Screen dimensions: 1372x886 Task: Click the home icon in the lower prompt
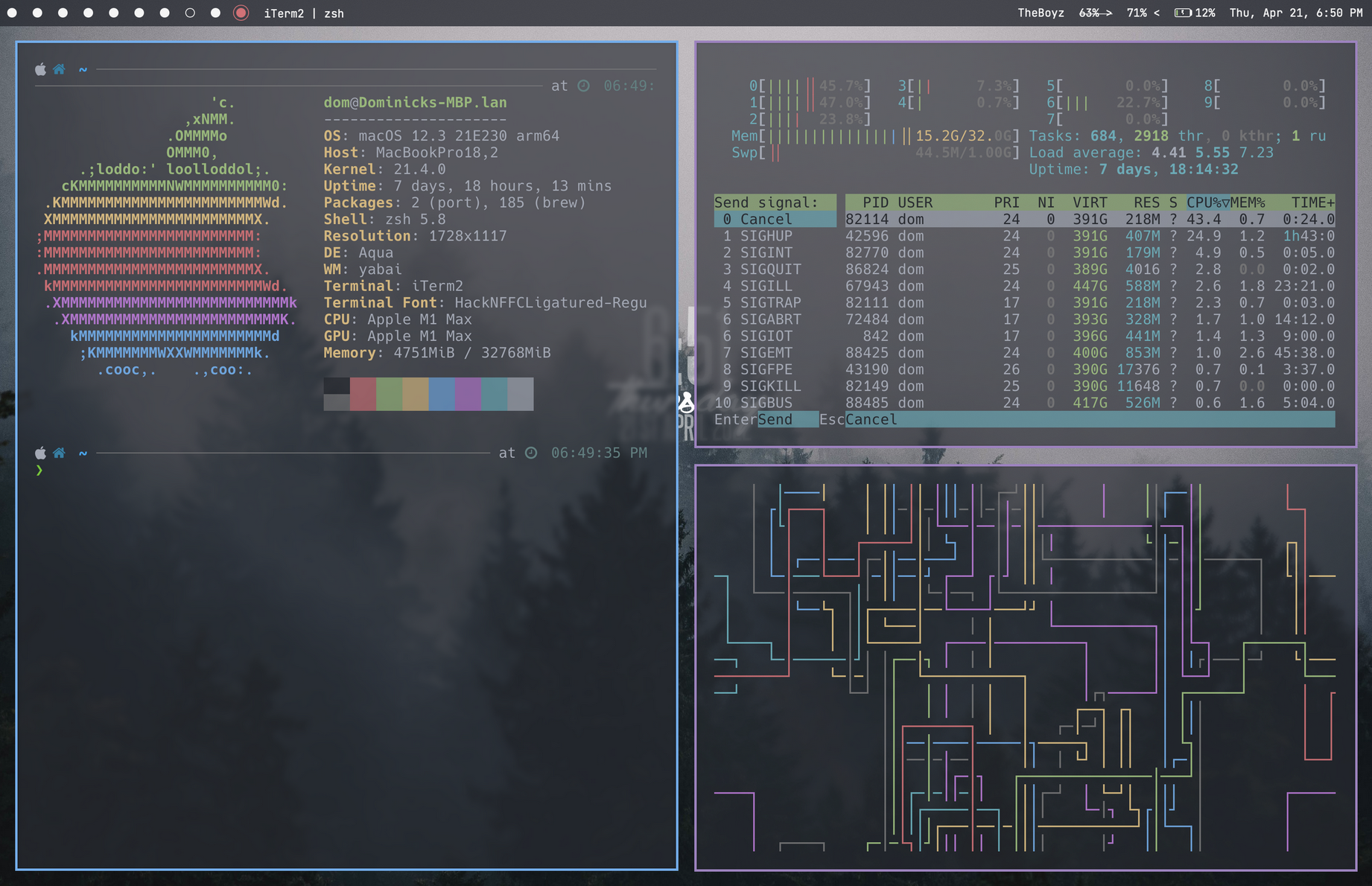[x=59, y=453]
